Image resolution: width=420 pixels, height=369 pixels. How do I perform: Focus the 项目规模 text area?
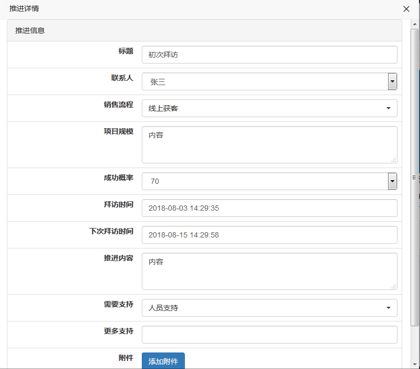[x=269, y=145]
